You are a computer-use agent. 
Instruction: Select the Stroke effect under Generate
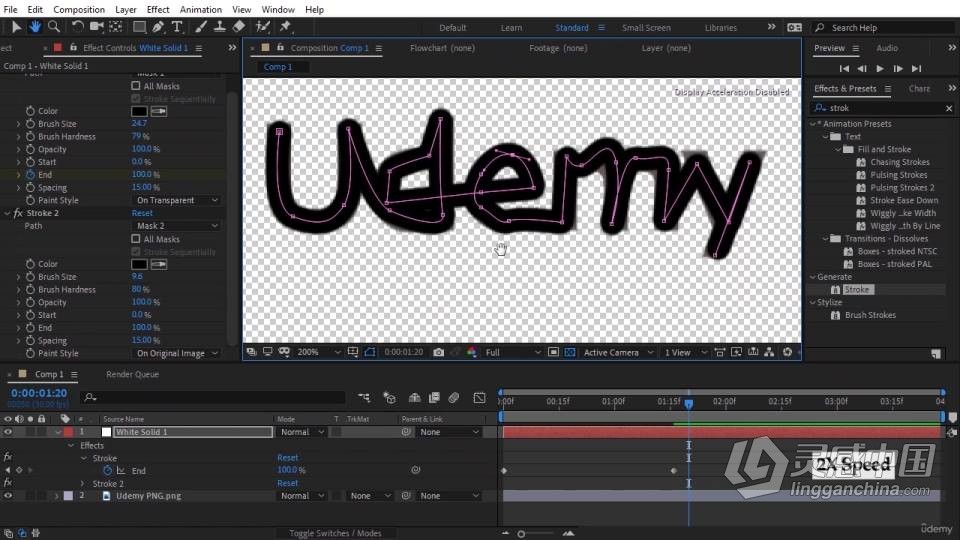pos(856,290)
